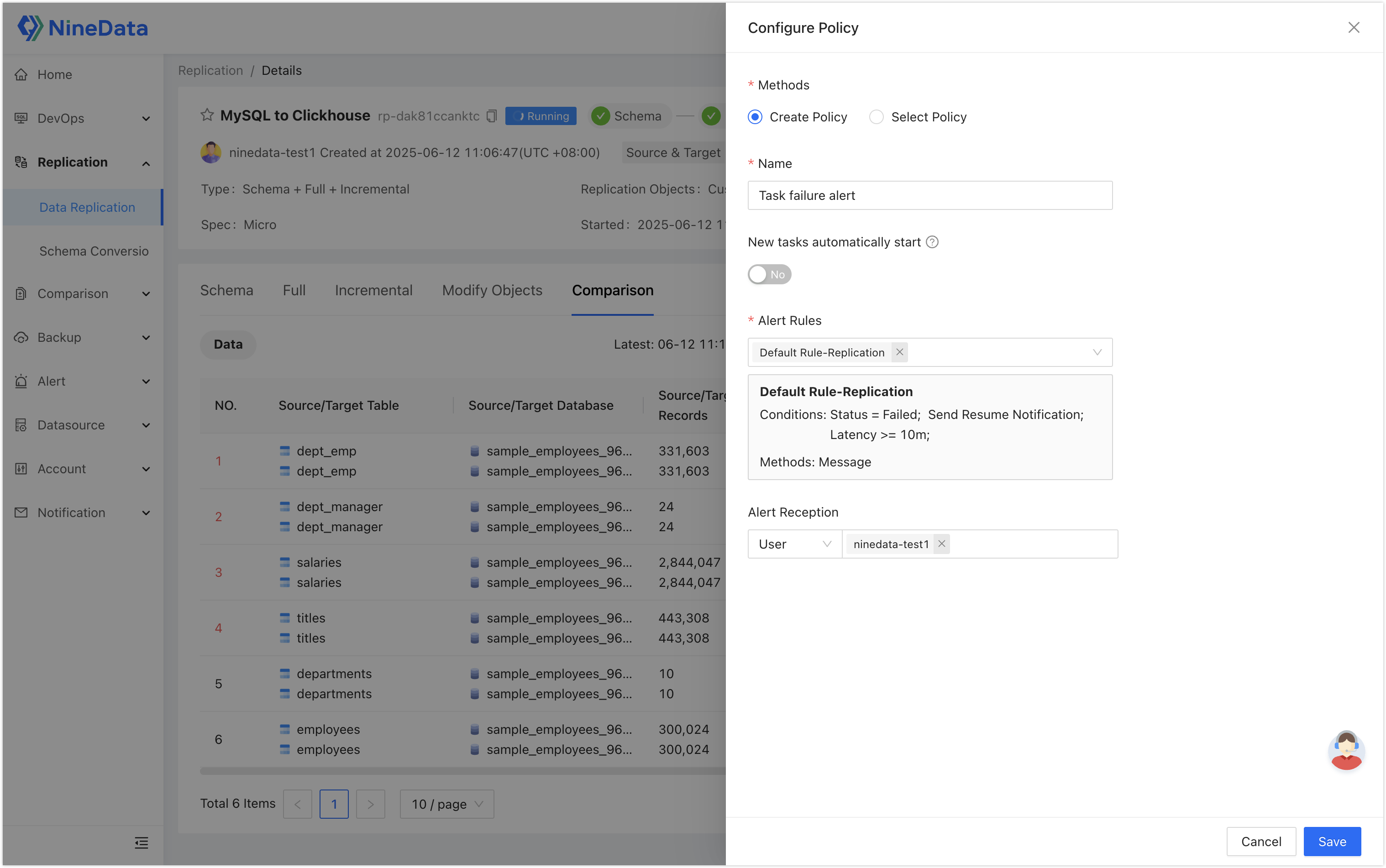Click the salaries source table icon

[x=285, y=563]
